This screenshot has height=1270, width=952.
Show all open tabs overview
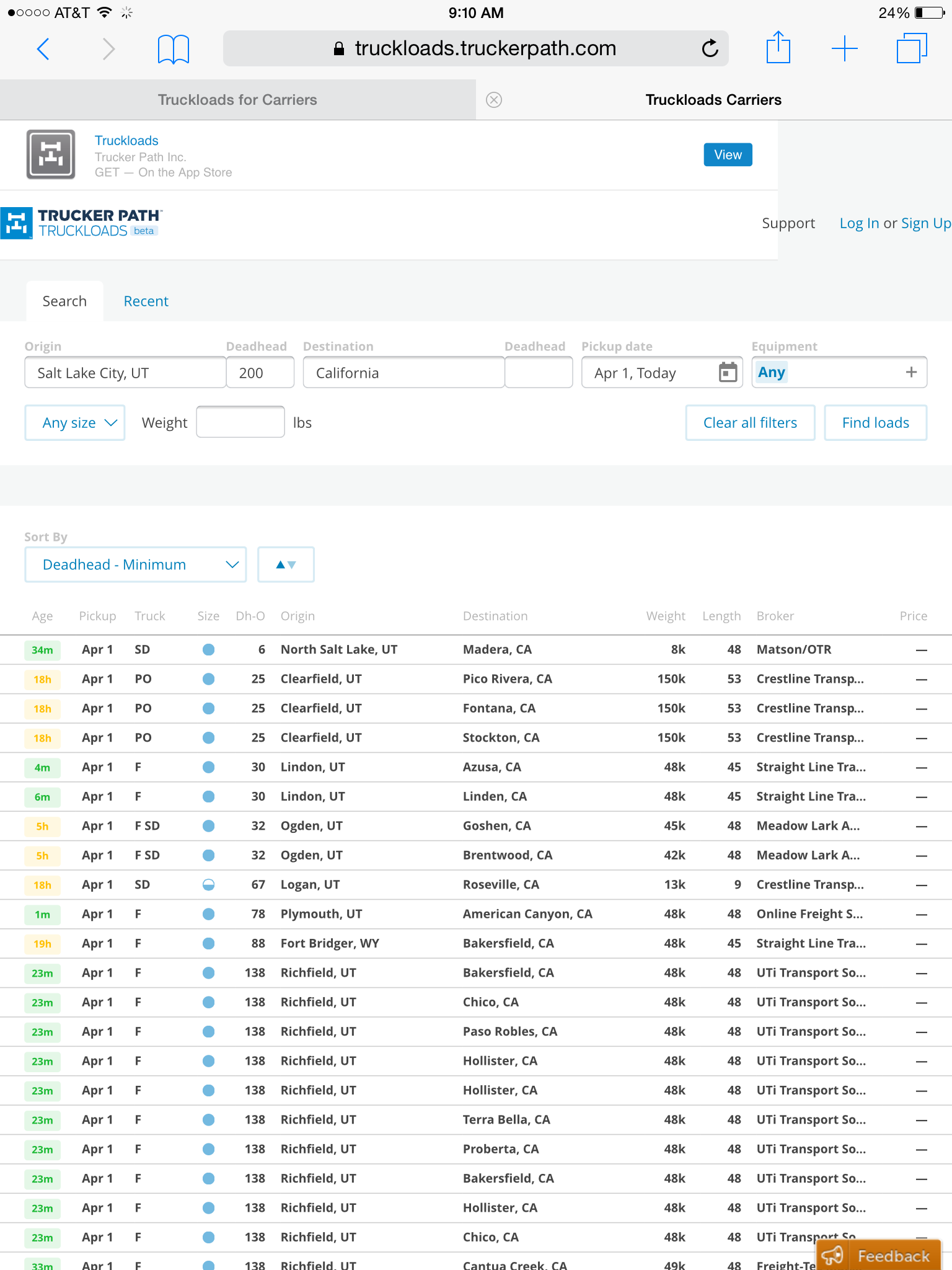[911, 48]
